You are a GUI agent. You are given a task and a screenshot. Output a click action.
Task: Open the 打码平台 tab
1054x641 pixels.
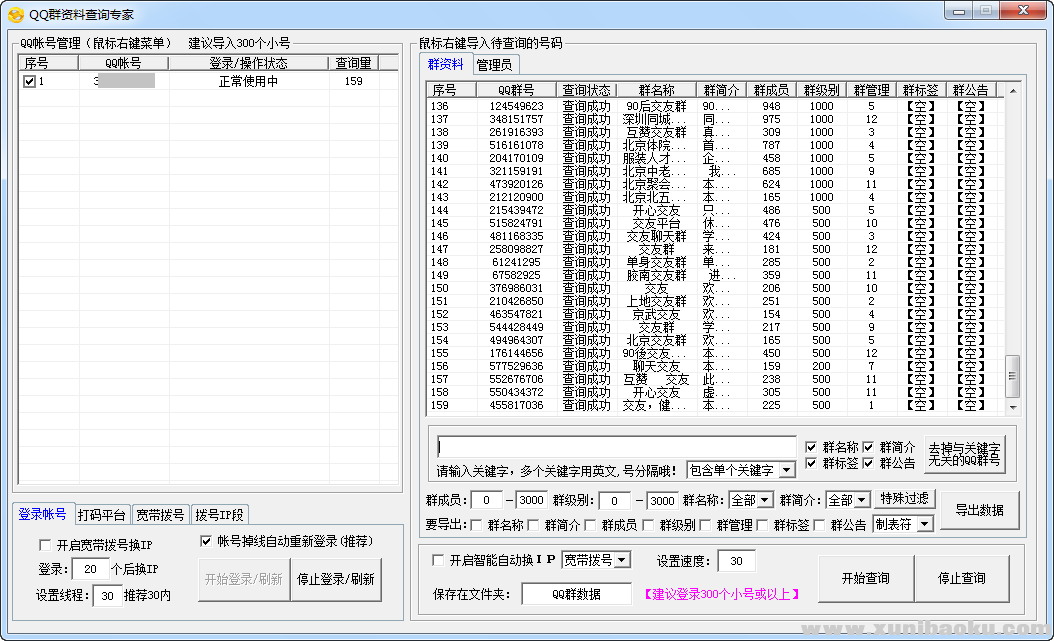point(102,515)
